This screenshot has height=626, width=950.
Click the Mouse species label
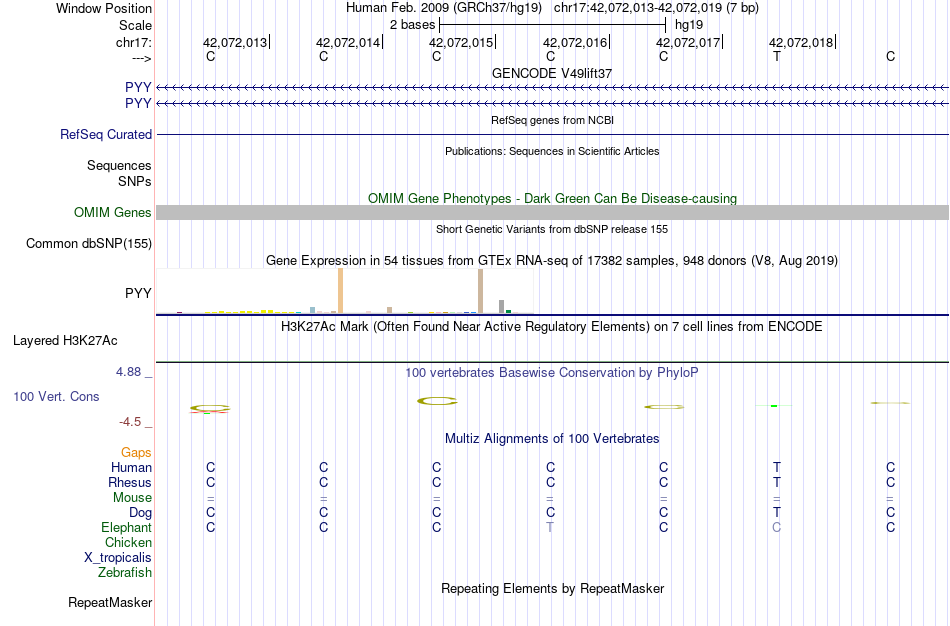pyautogui.click(x=132, y=498)
